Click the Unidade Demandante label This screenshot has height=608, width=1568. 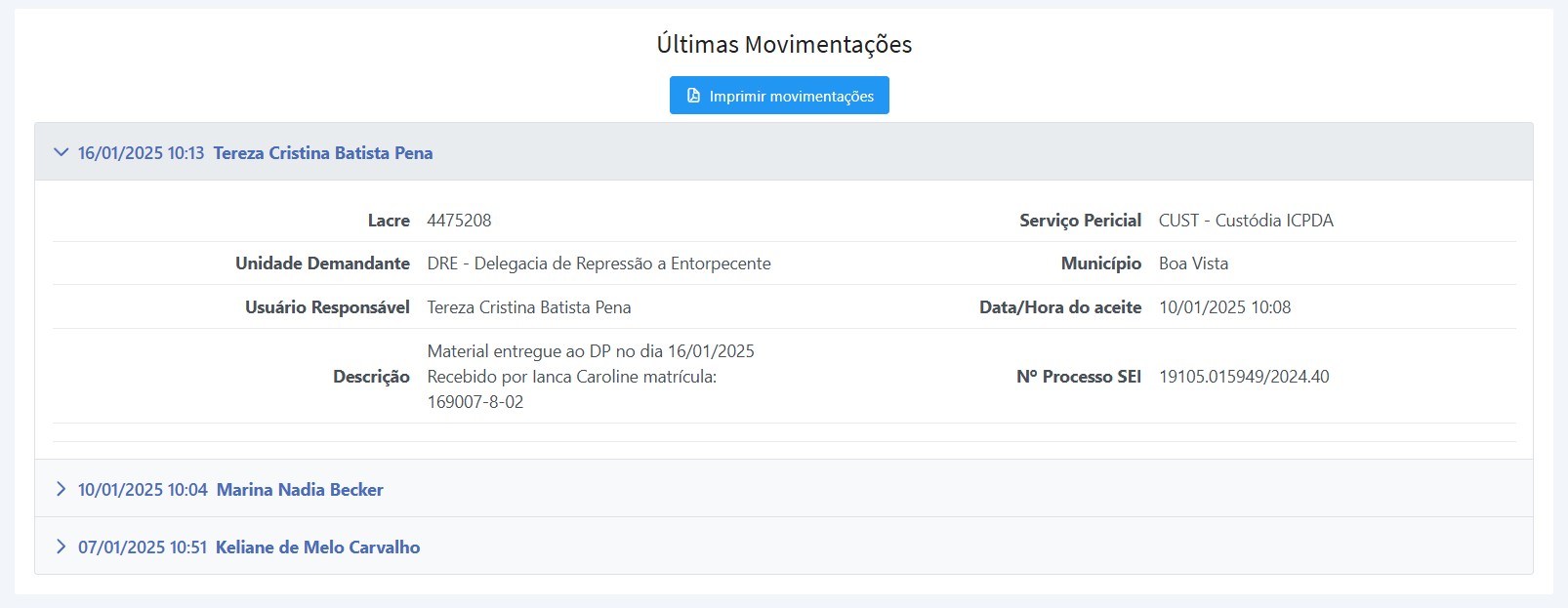[322, 263]
